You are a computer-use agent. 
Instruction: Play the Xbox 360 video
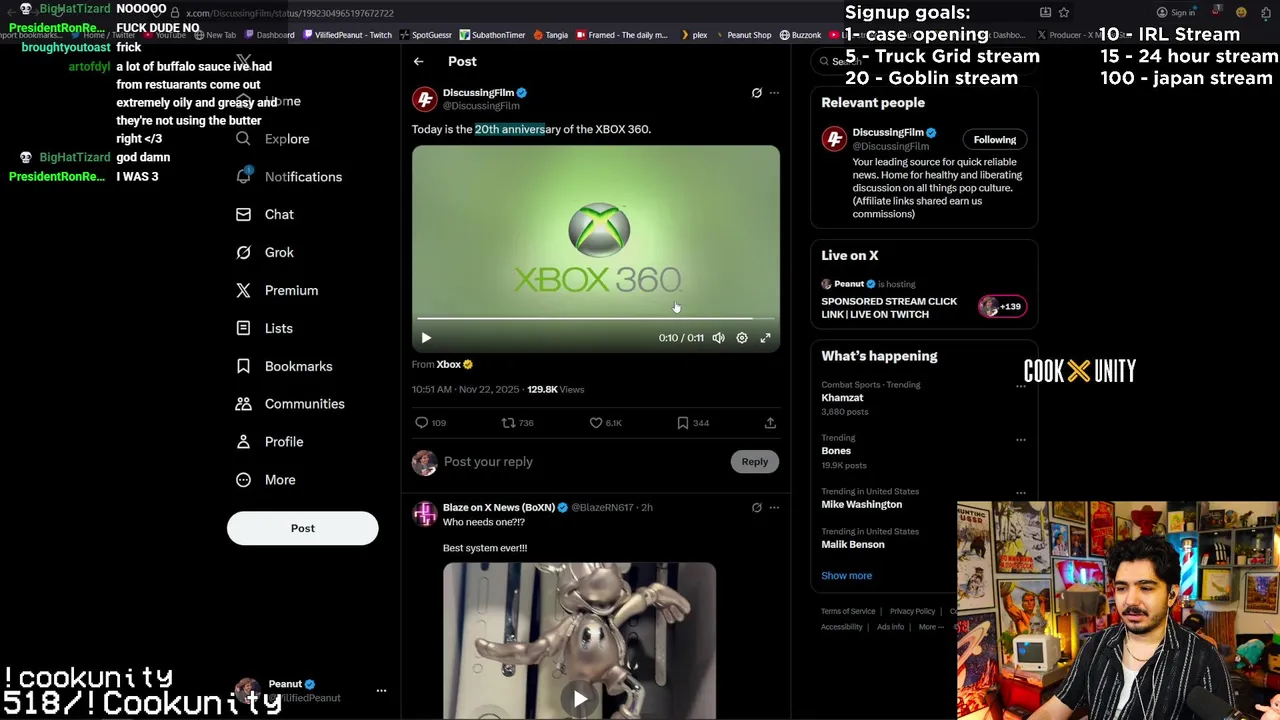click(x=426, y=338)
